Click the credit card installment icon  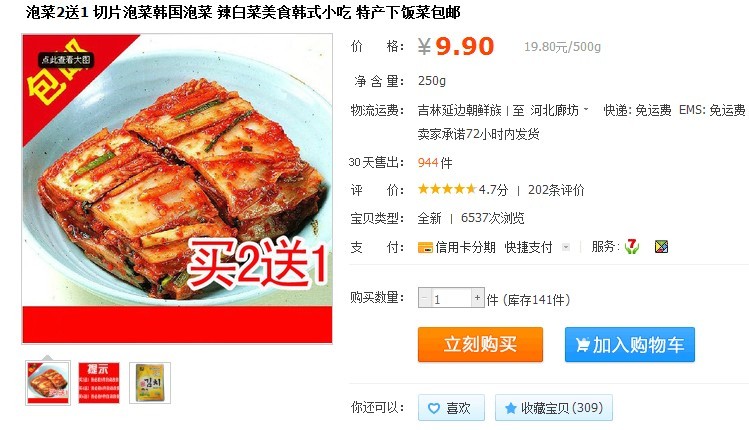pyautogui.click(x=425, y=247)
